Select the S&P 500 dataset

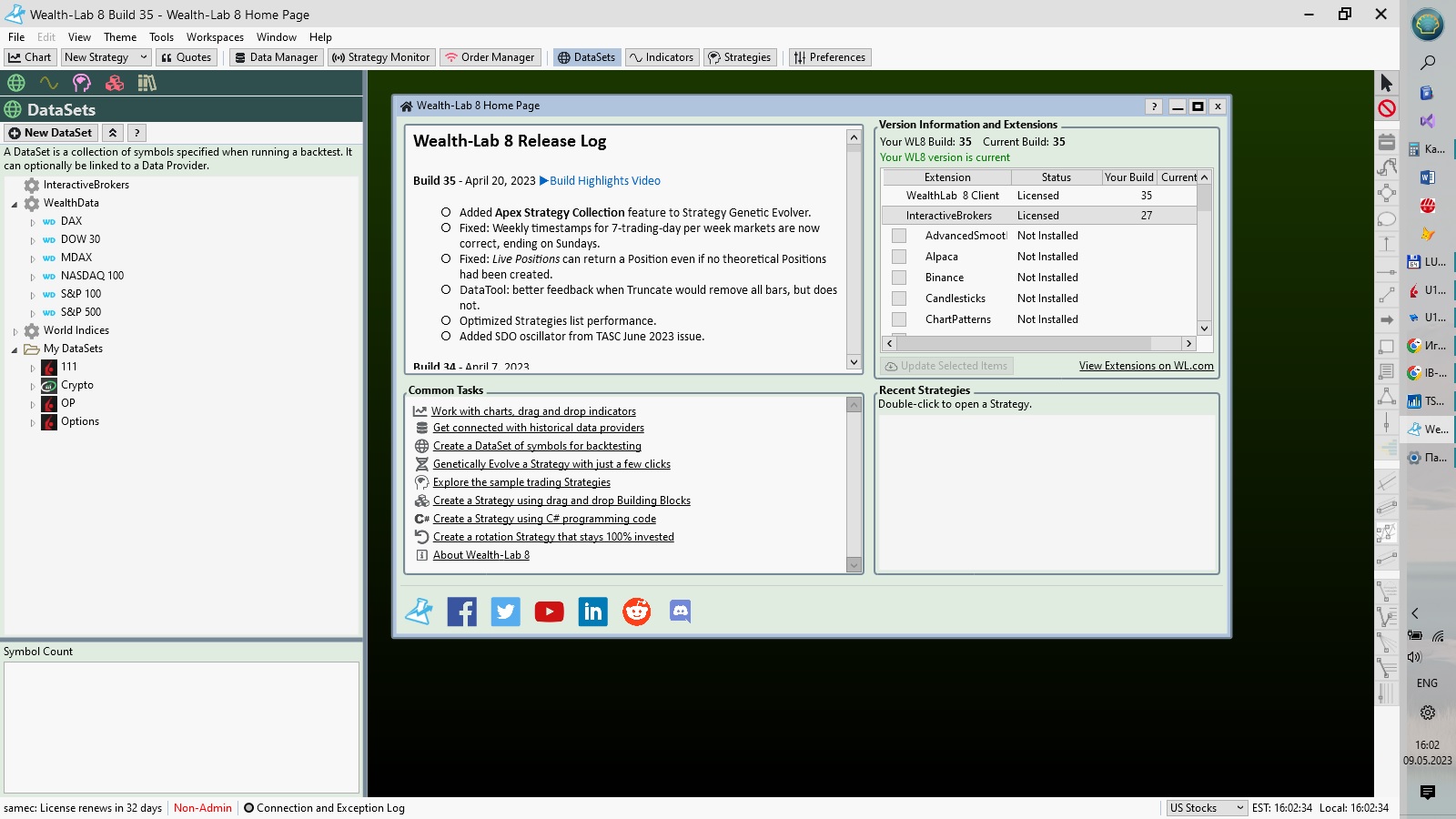tap(81, 312)
